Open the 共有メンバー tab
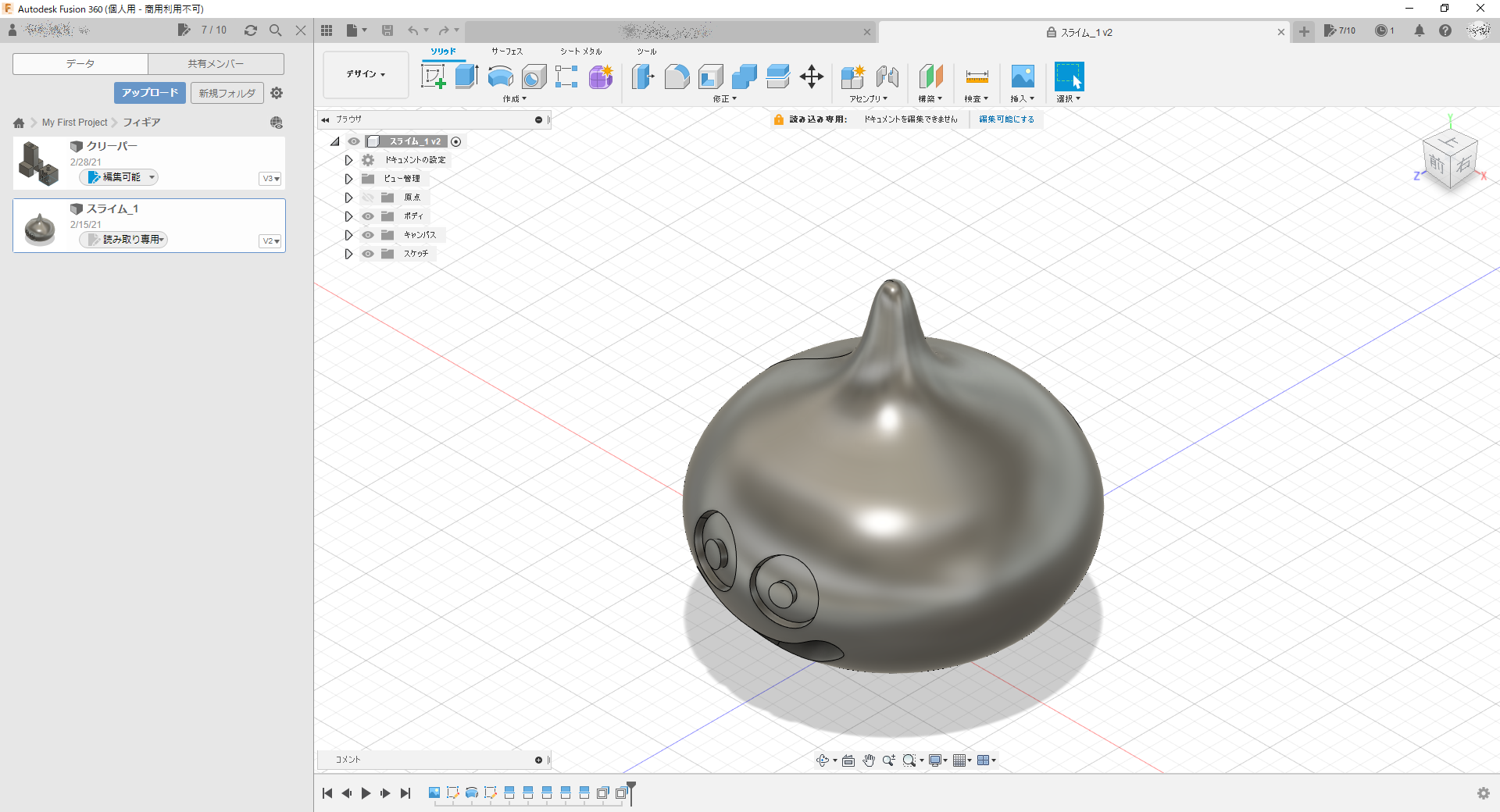The height and width of the screenshot is (812, 1500). click(x=216, y=64)
